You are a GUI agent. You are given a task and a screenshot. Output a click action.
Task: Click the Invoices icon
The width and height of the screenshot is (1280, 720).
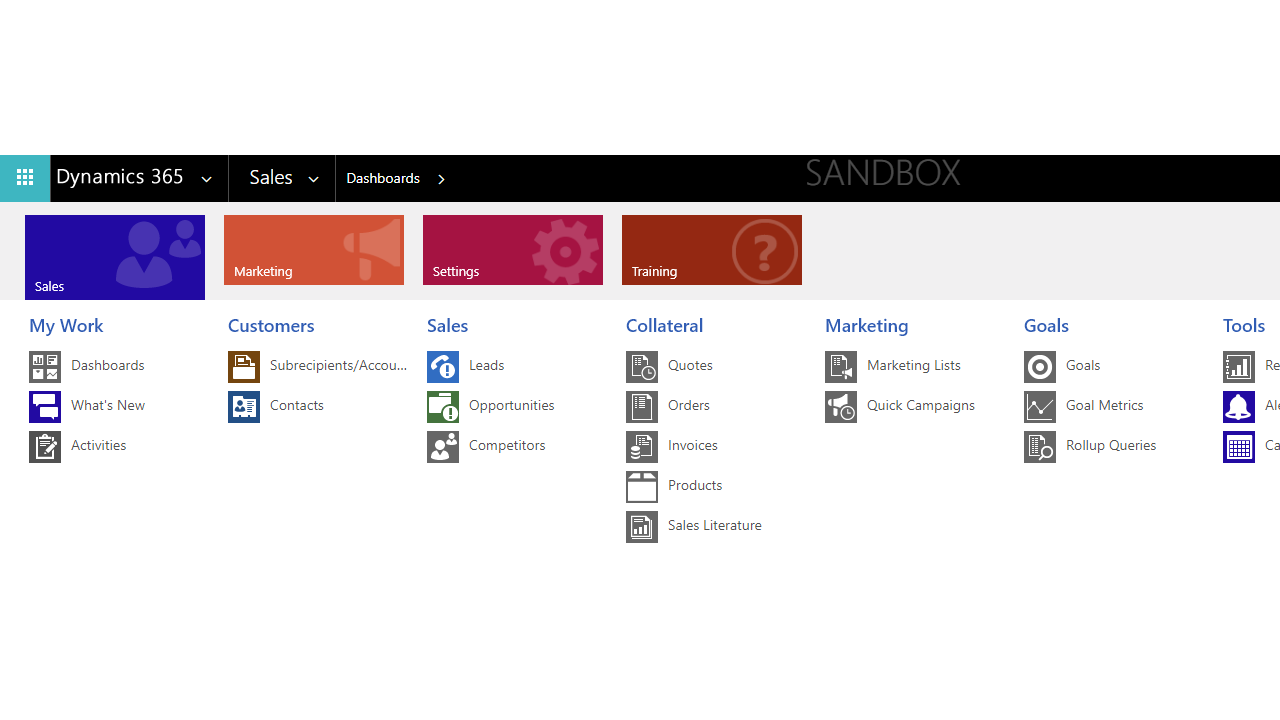(642, 447)
